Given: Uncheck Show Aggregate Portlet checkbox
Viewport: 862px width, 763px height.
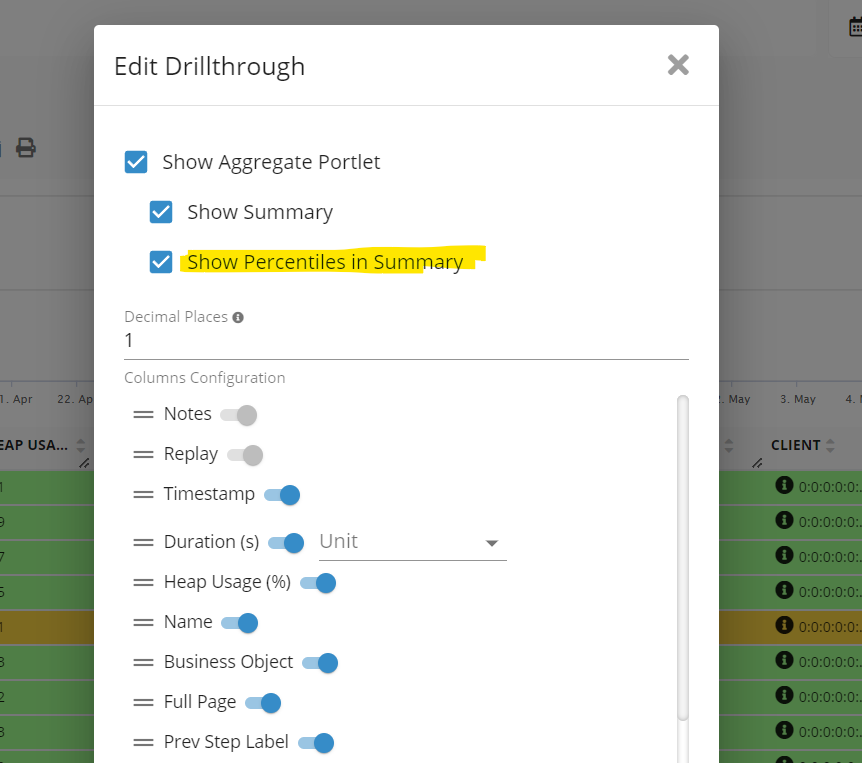Looking at the screenshot, I should [136, 162].
